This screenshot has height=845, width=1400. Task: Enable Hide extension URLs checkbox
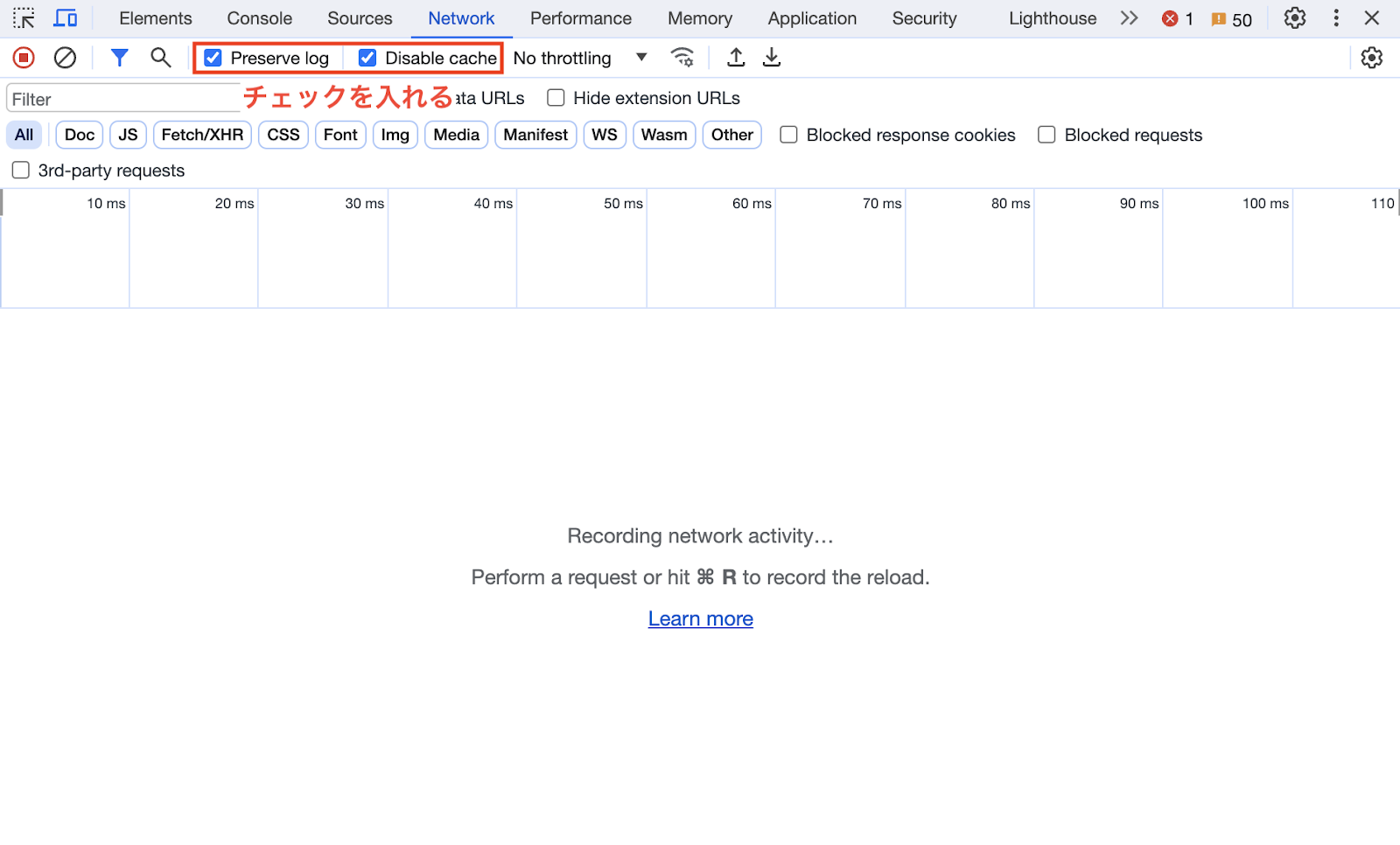(556, 98)
